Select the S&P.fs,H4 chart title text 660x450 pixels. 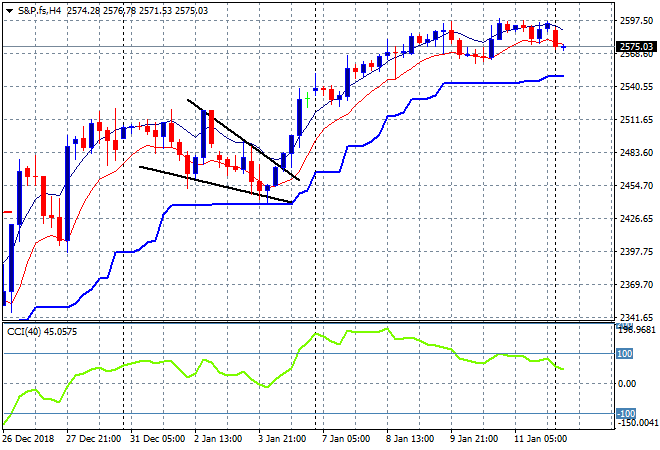(40, 11)
